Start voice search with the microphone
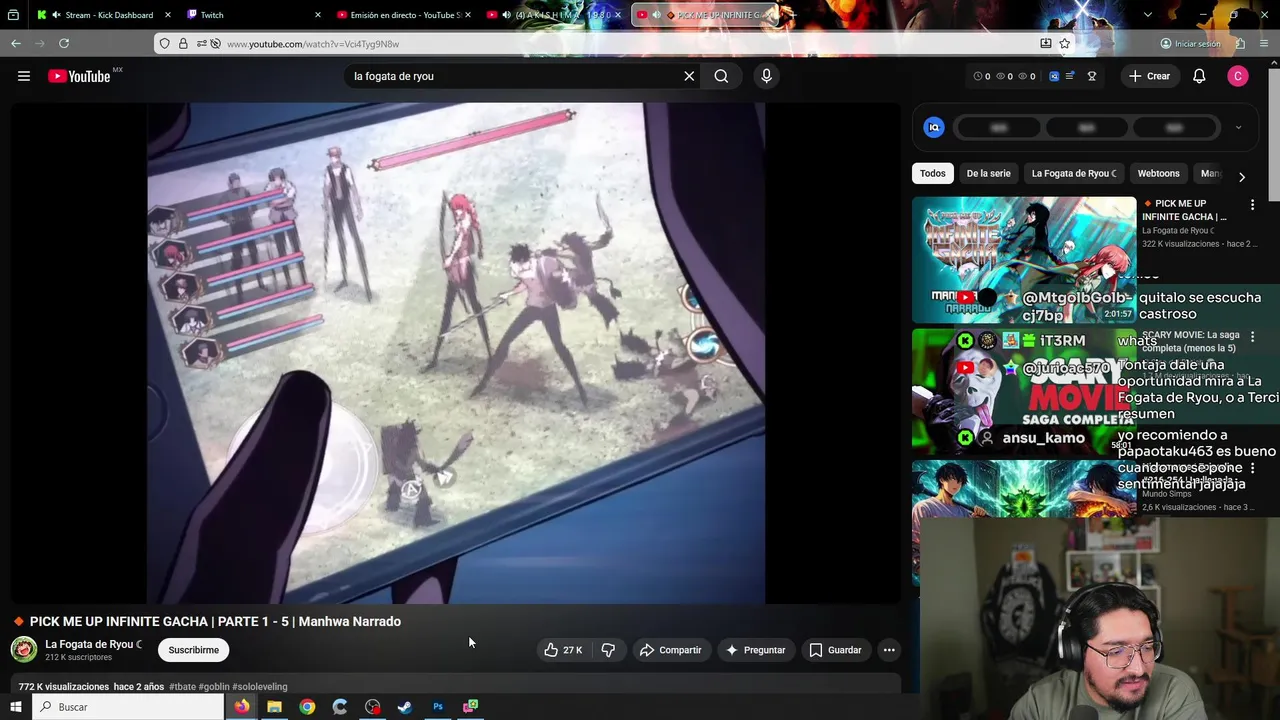Image resolution: width=1280 pixels, height=720 pixels. [x=766, y=76]
